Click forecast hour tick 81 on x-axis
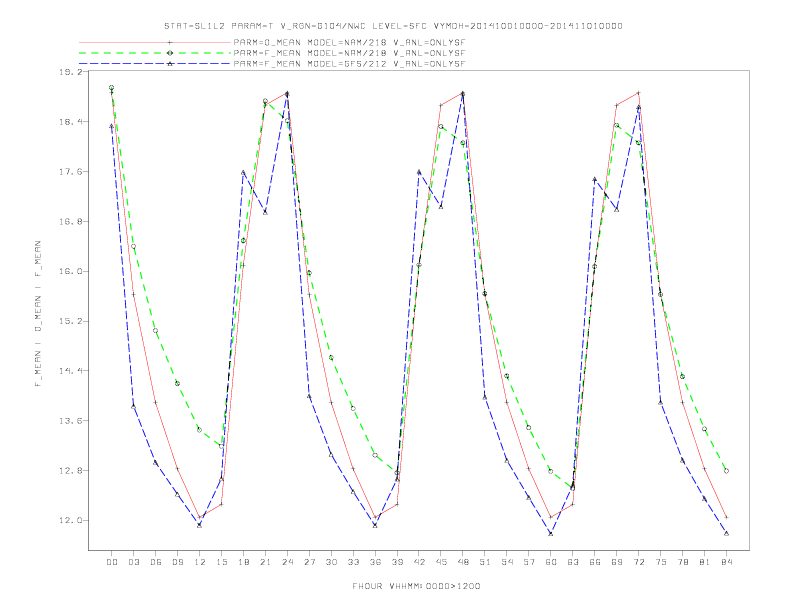 pyautogui.click(x=705, y=562)
